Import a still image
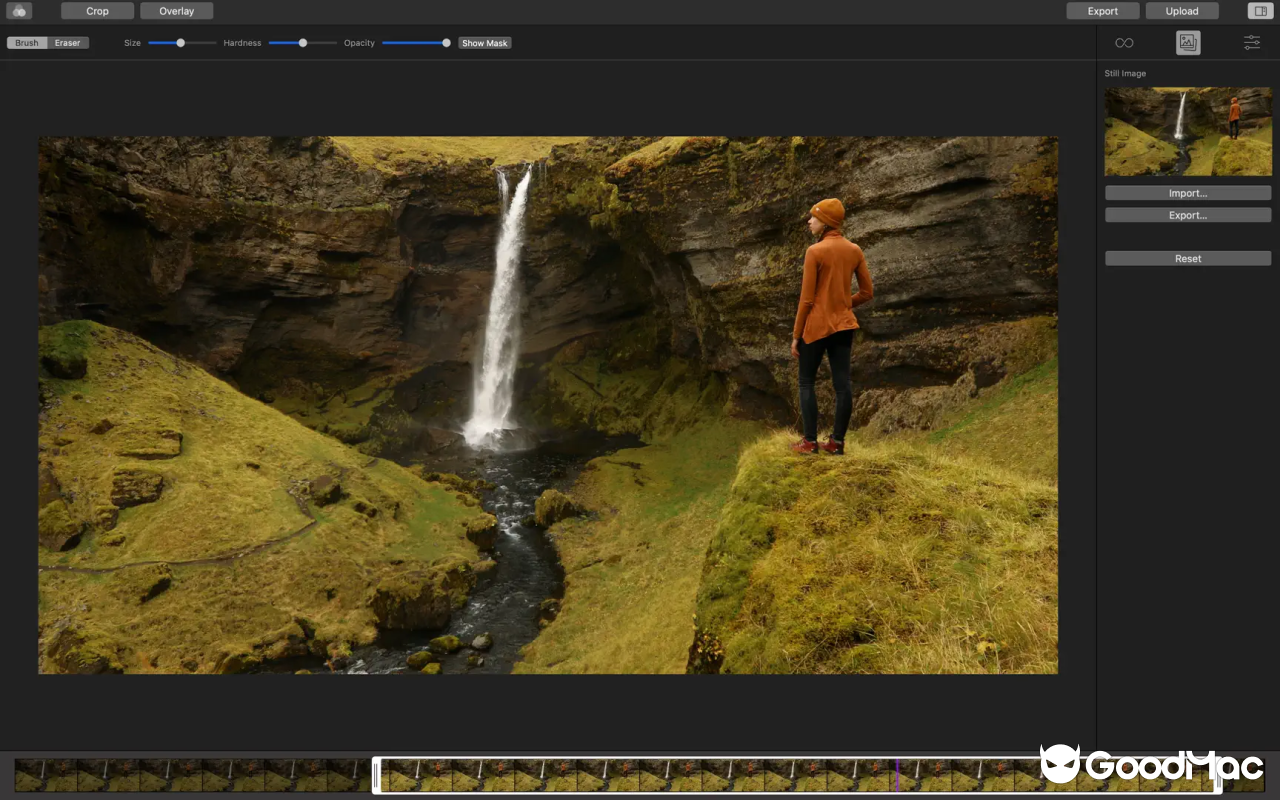The height and width of the screenshot is (800, 1280). pos(1187,192)
